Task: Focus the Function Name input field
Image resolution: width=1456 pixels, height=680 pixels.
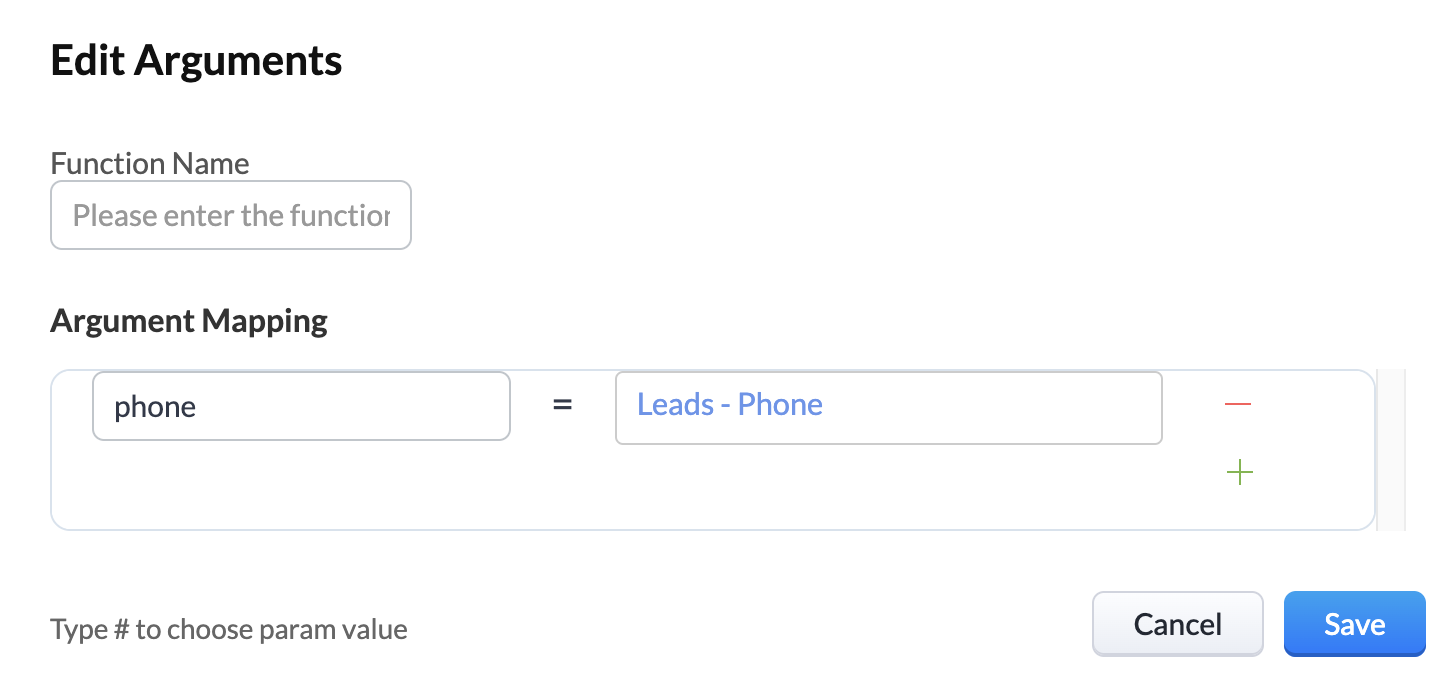Action: [231, 215]
